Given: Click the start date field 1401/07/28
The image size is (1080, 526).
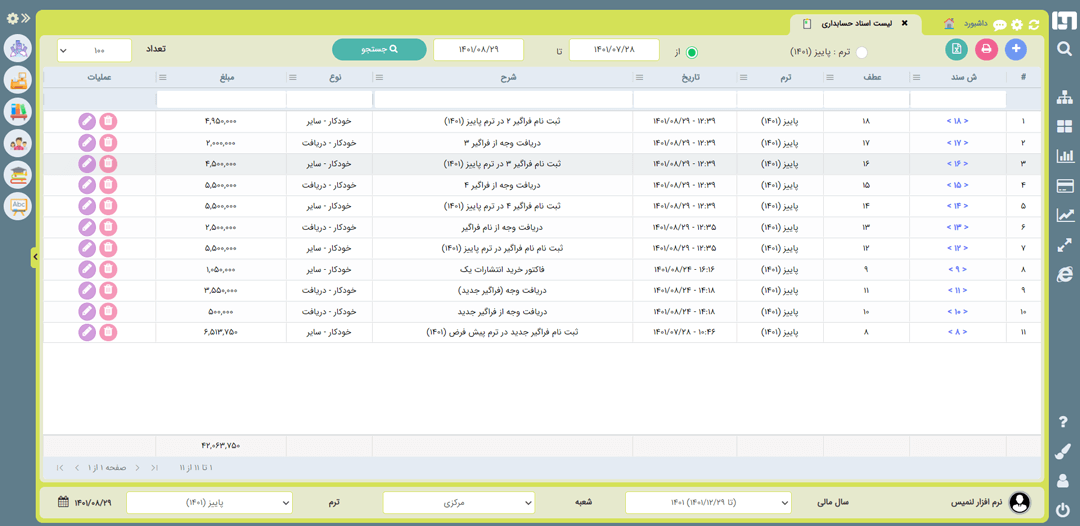Looking at the screenshot, I should pyautogui.click(x=612, y=50).
